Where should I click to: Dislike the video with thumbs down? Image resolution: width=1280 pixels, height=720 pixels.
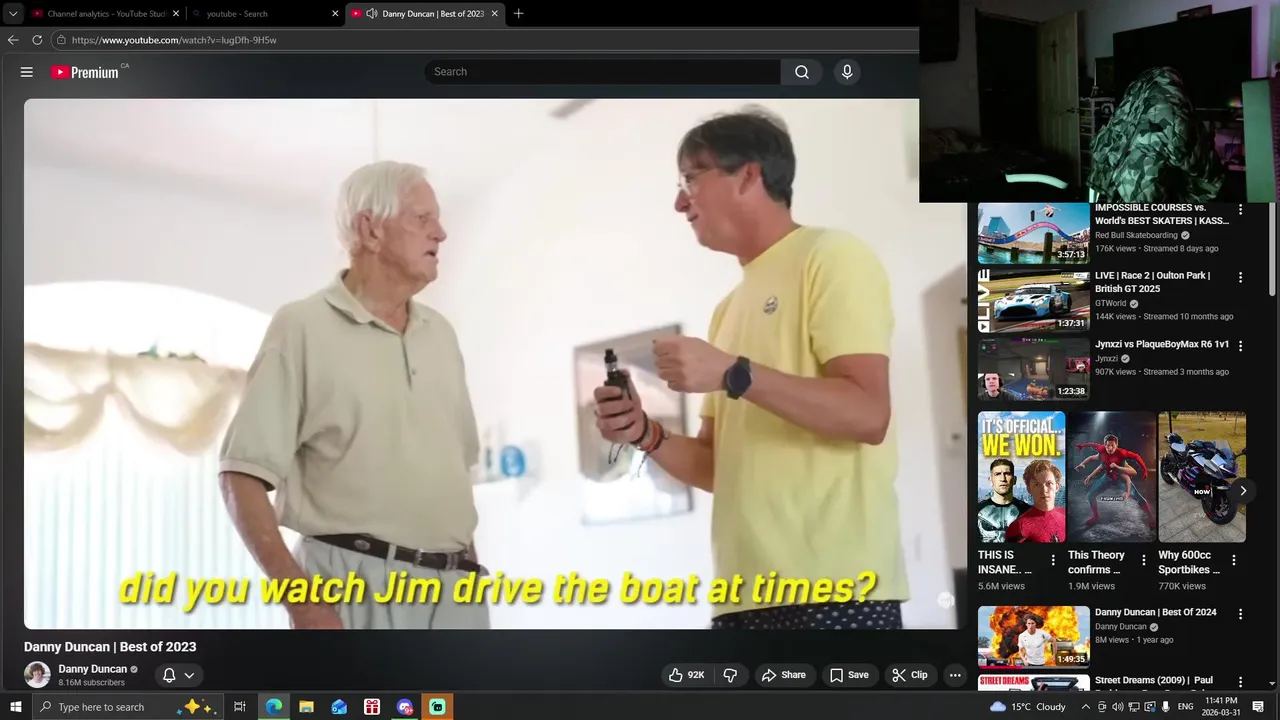point(730,675)
